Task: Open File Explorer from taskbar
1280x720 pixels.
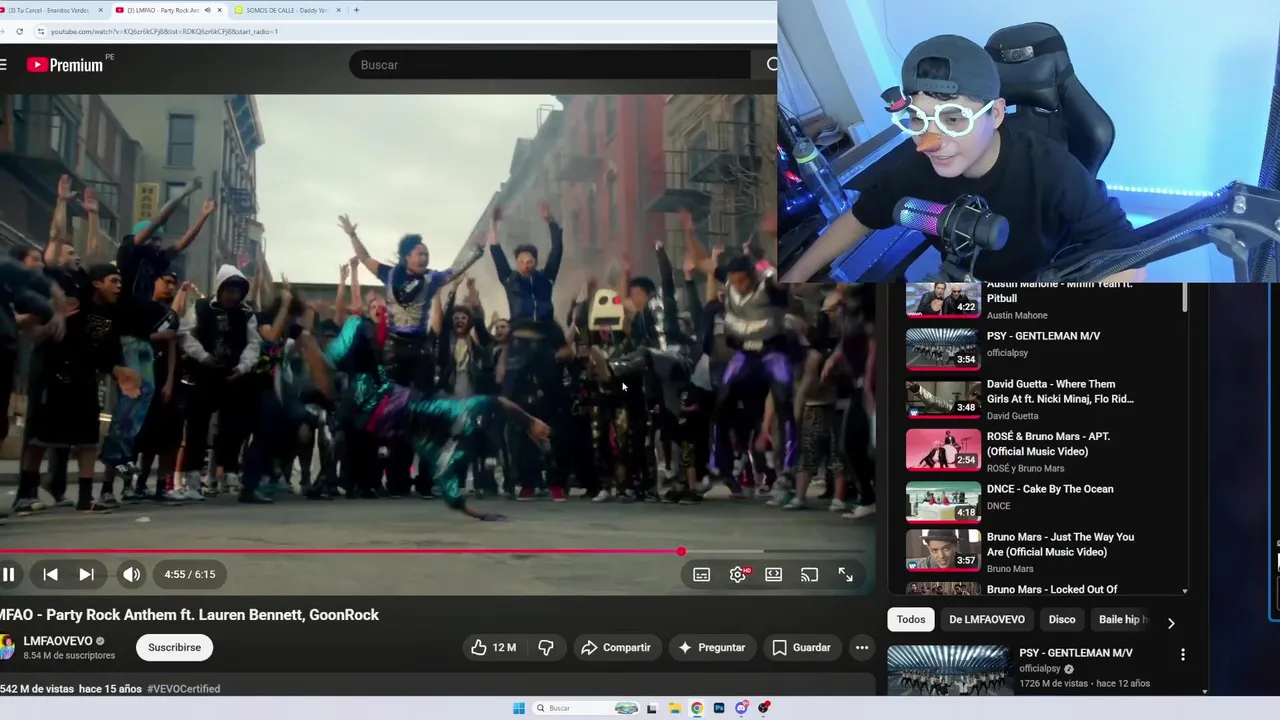Action: [x=675, y=708]
